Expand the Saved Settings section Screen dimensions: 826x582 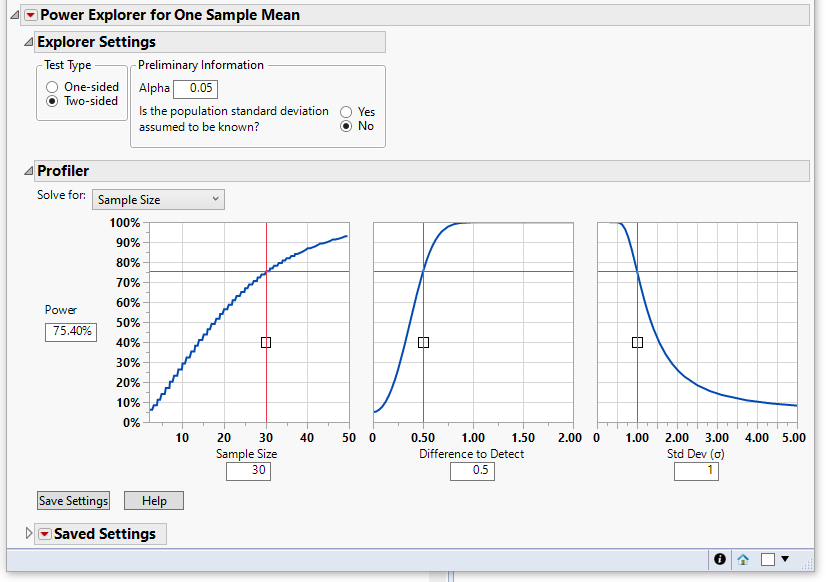(28, 533)
